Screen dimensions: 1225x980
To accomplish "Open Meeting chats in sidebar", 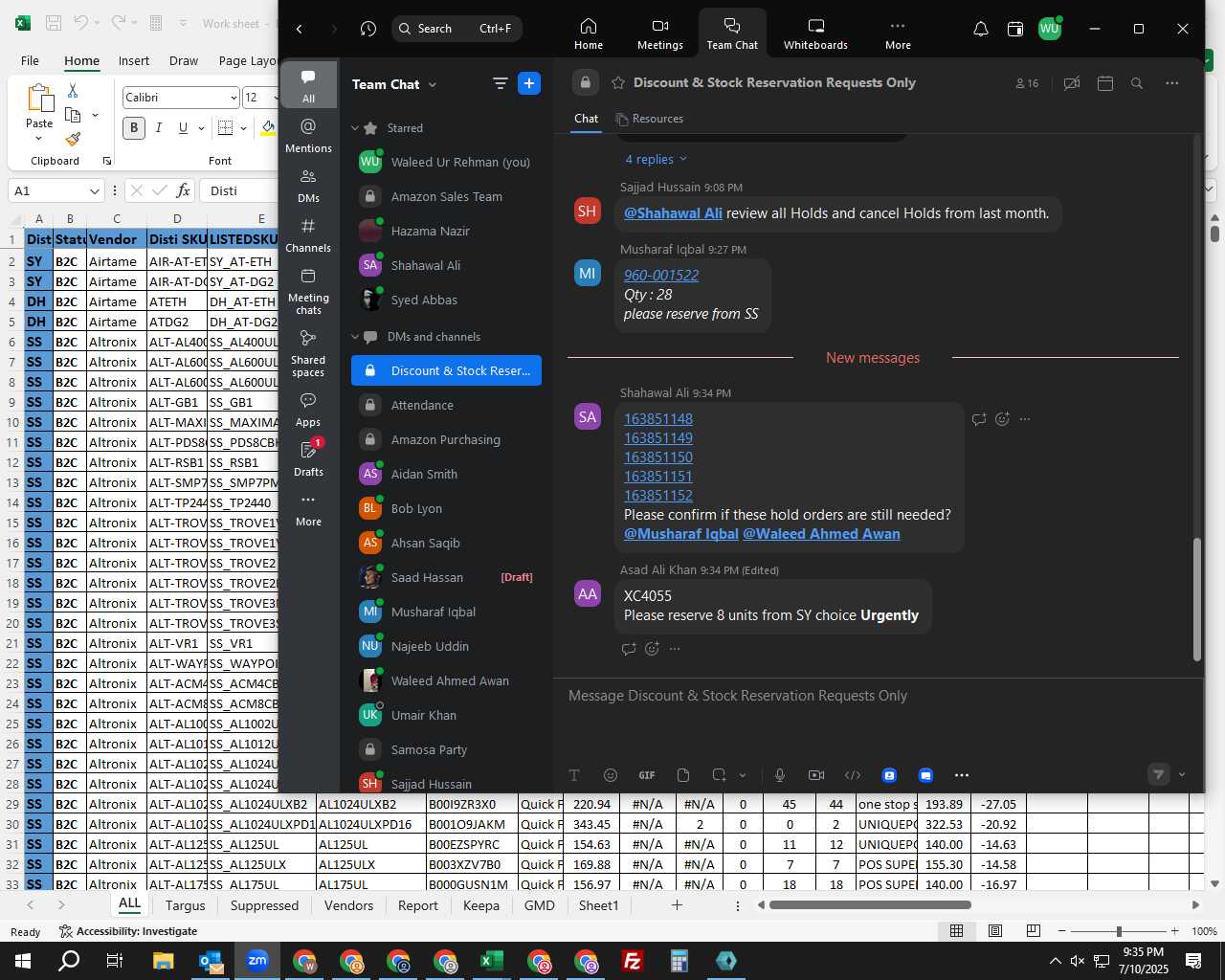I will 308,291.
